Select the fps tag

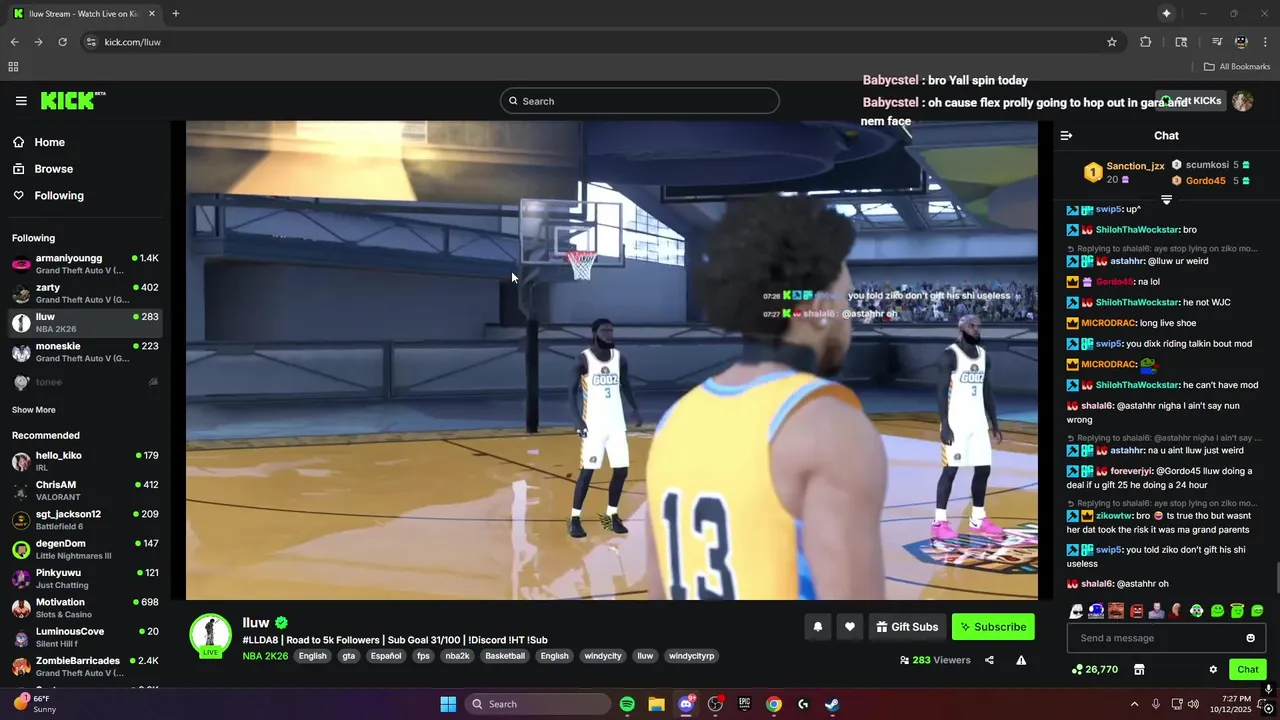tap(423, 656)
